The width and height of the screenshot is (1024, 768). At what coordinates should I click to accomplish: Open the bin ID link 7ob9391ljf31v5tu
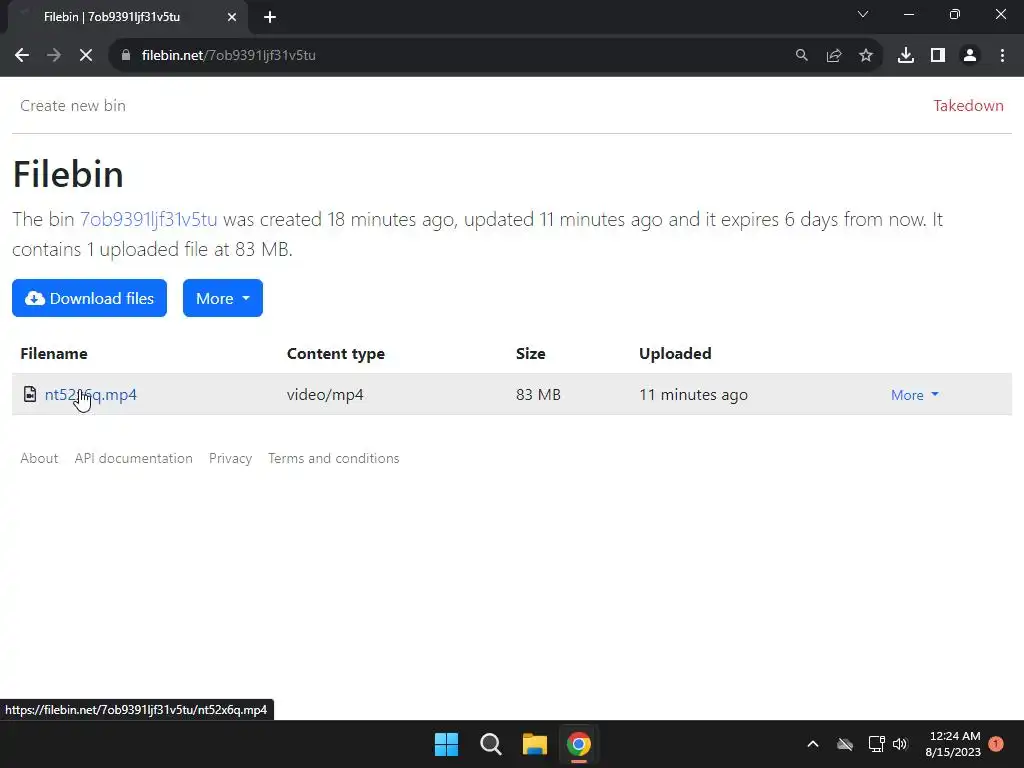tap(148, 219)
